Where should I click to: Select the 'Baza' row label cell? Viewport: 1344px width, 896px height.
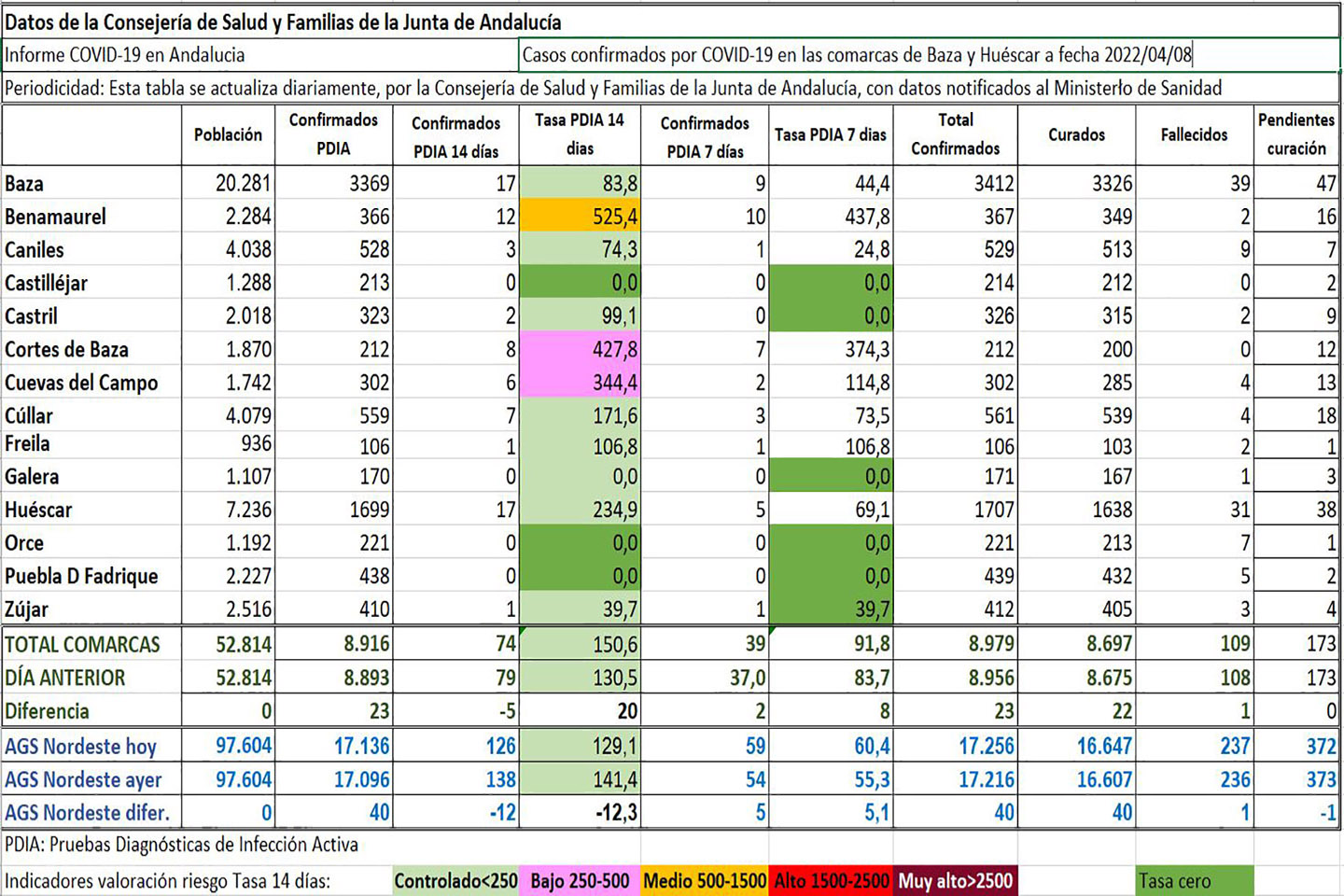91,184
